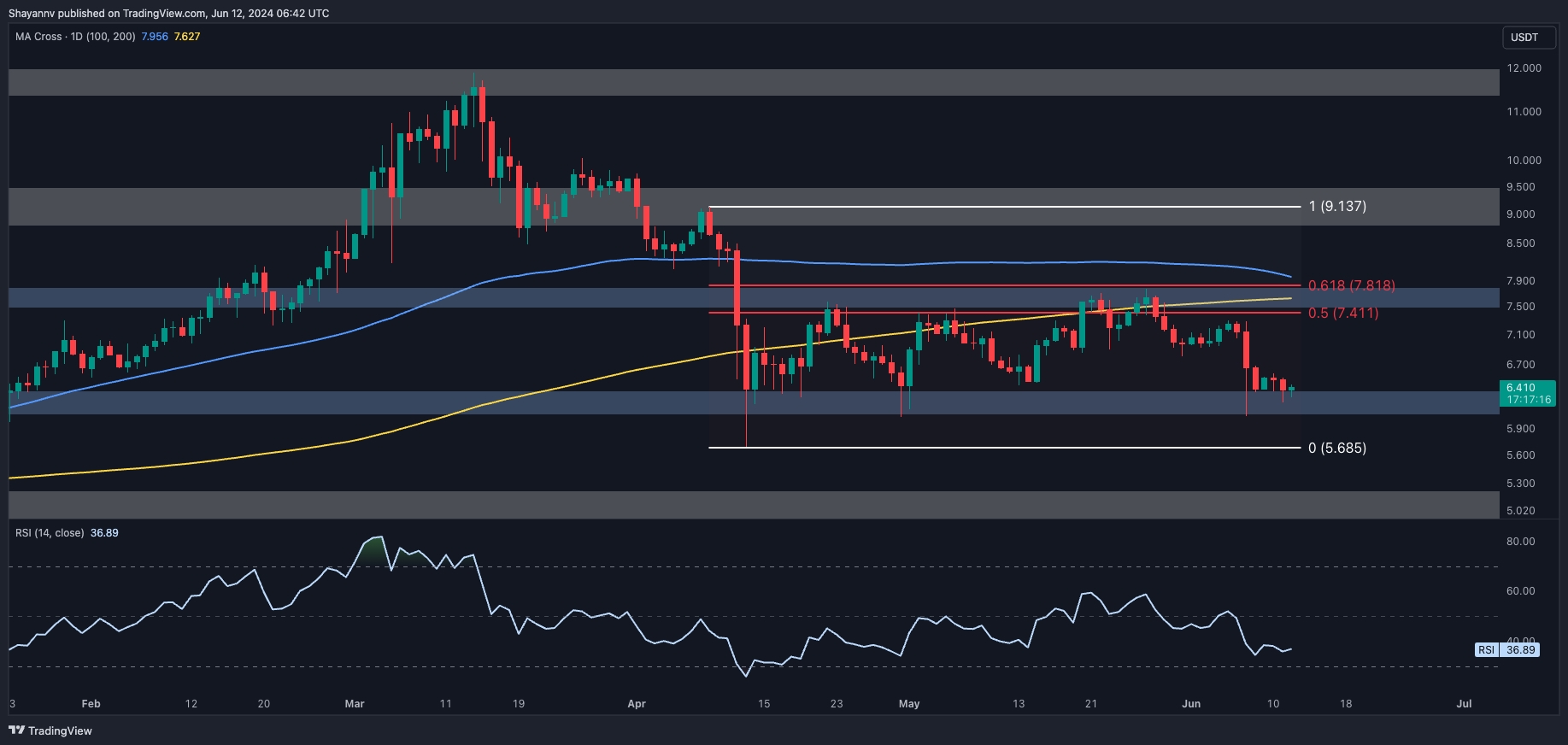This screenshot has width=1568, height=745.
Task: Click the 9.500 price axis label
Action: [x=1521, y=187]
